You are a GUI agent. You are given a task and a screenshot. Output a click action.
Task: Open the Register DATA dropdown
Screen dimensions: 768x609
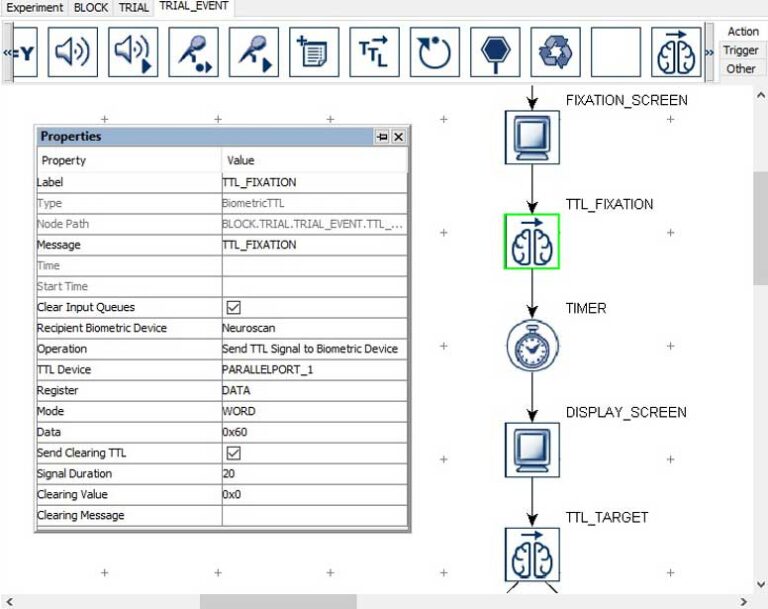coord(314,390)
